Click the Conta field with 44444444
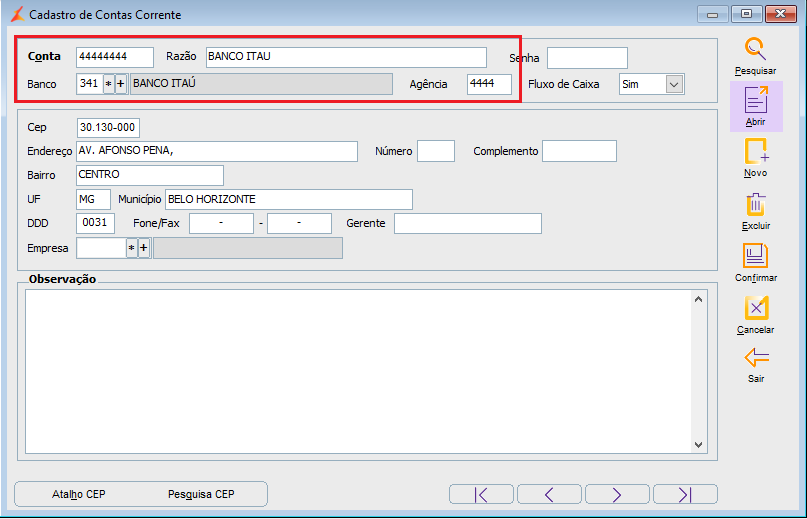Viewport: 807px width, 519px height. [x=115, y=57]
